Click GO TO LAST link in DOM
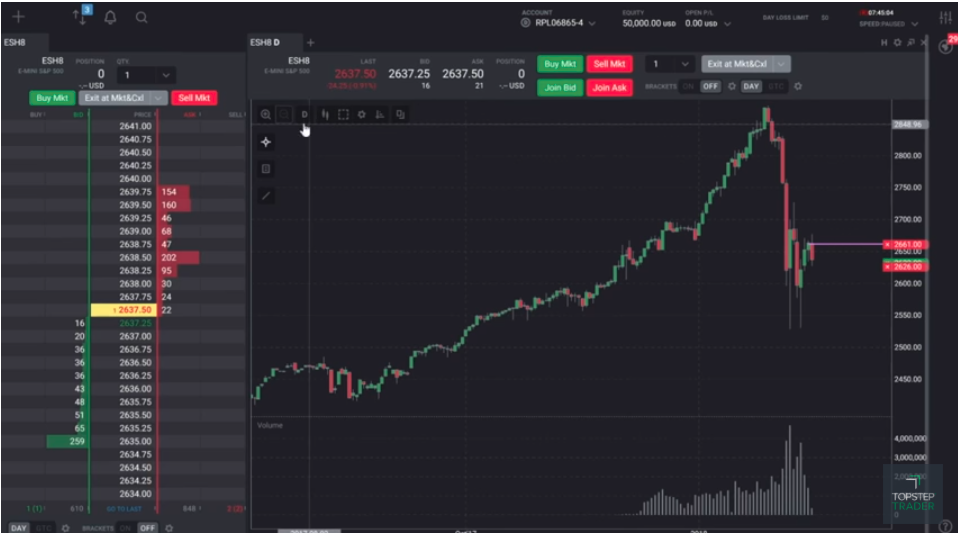 pos(124,509)
